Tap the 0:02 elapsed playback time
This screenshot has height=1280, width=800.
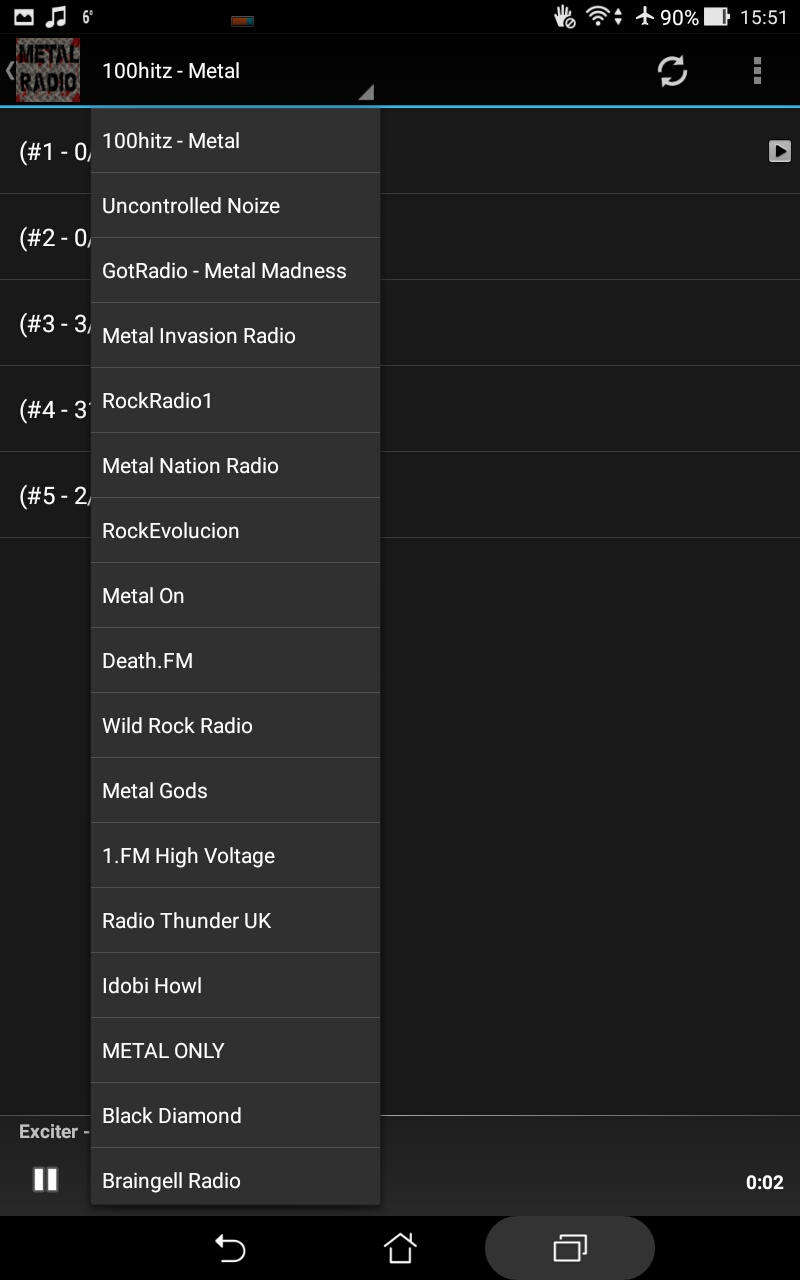[764, 1182]
